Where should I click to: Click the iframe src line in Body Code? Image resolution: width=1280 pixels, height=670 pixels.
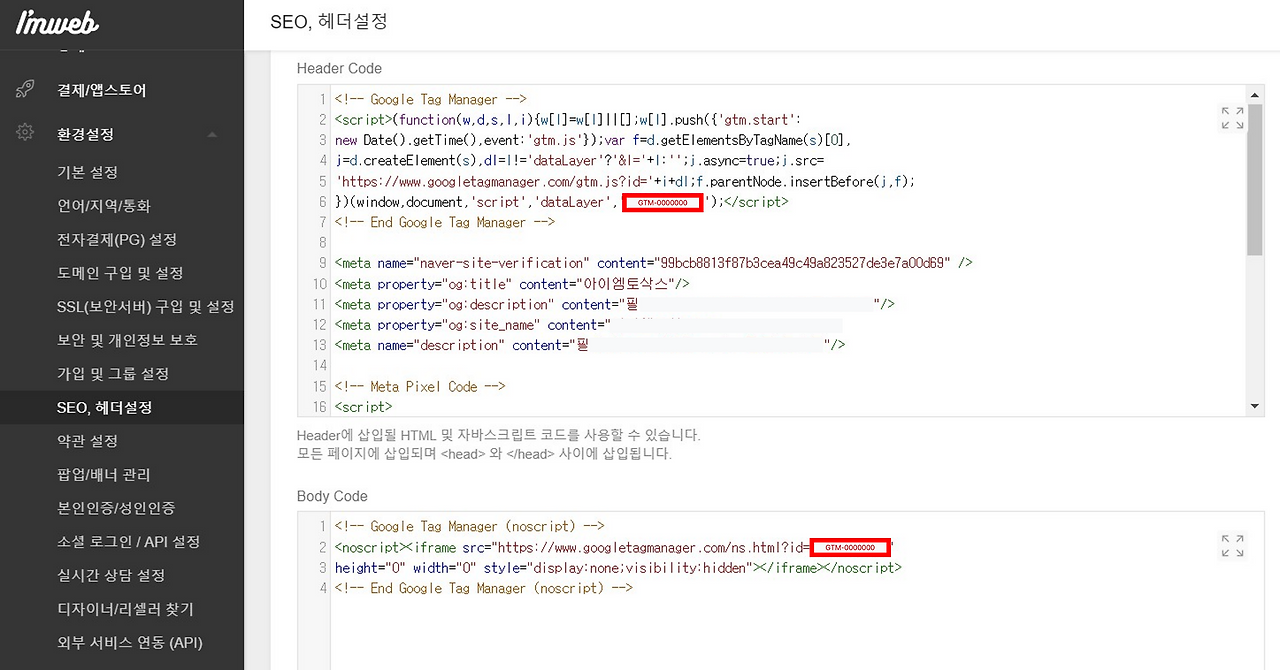(x=614, y=547)
